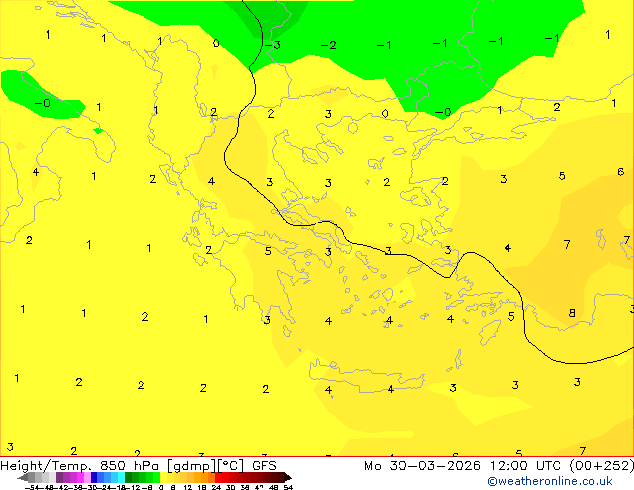Click the weatheronline.co.uk copyright link

(550, 481)
